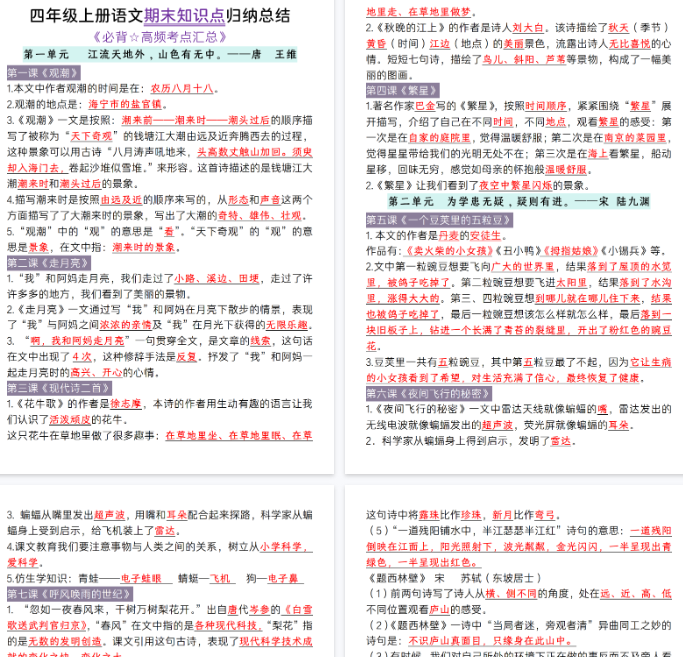Screen dimensions: 683x657
Task: Select the answer 潮来前——潮来时——潮头过后
Action: (196, 120)
